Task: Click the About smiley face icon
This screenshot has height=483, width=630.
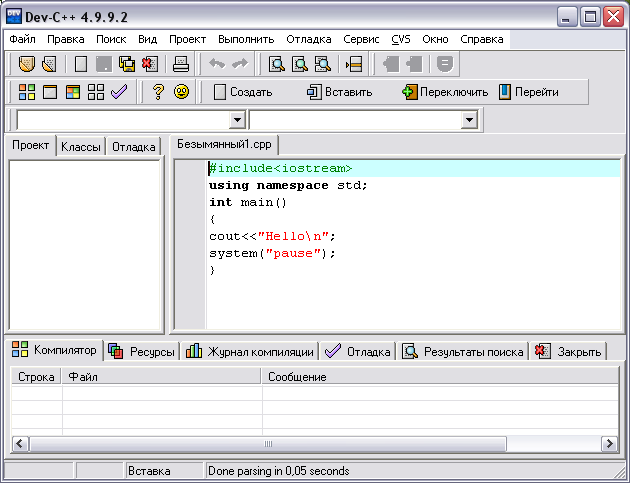Action: 181,92
